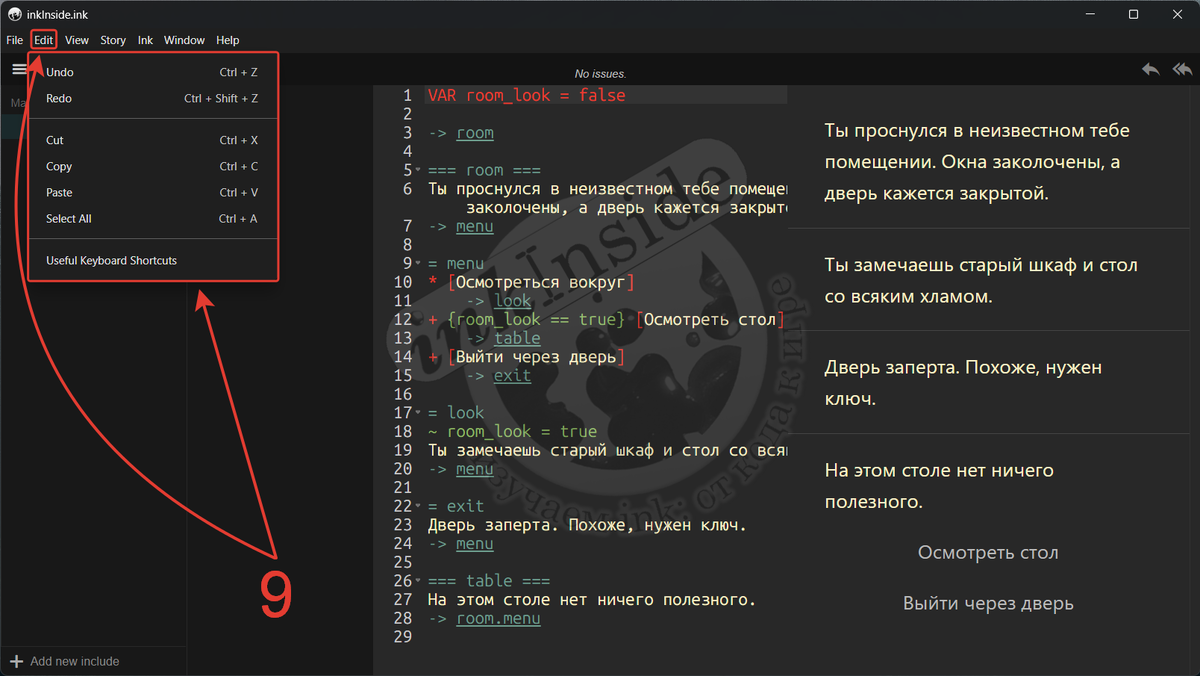Click line 27 На этом столе text
This screenshot has width=1200, height=676.
point(592,600)
